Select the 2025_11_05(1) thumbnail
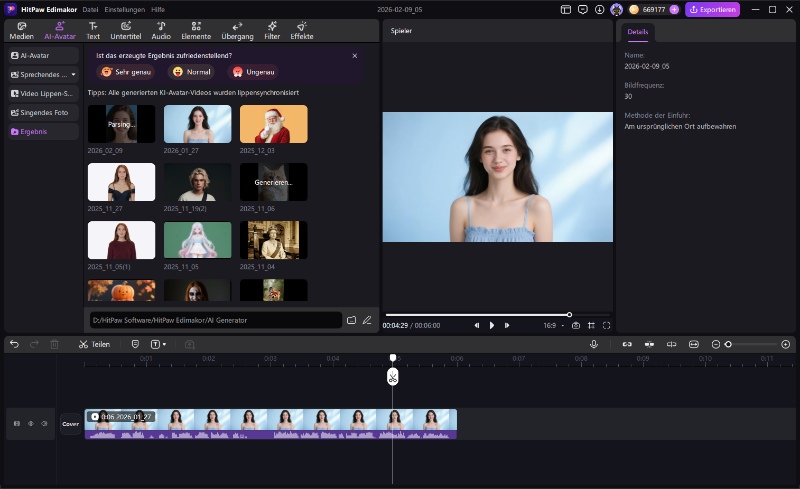 click(121, 240)
